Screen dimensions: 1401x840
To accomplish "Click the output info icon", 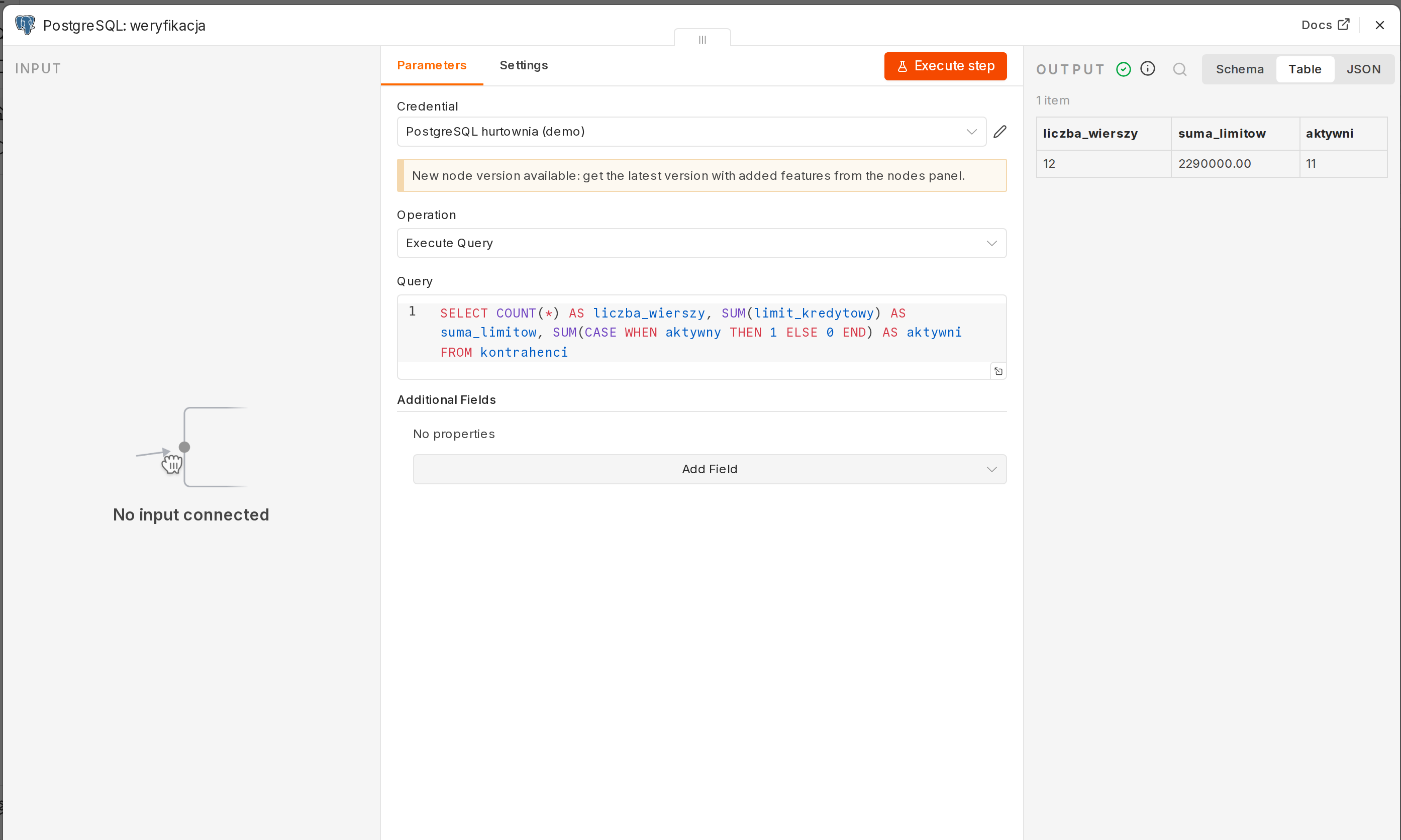I will 1147,68.
